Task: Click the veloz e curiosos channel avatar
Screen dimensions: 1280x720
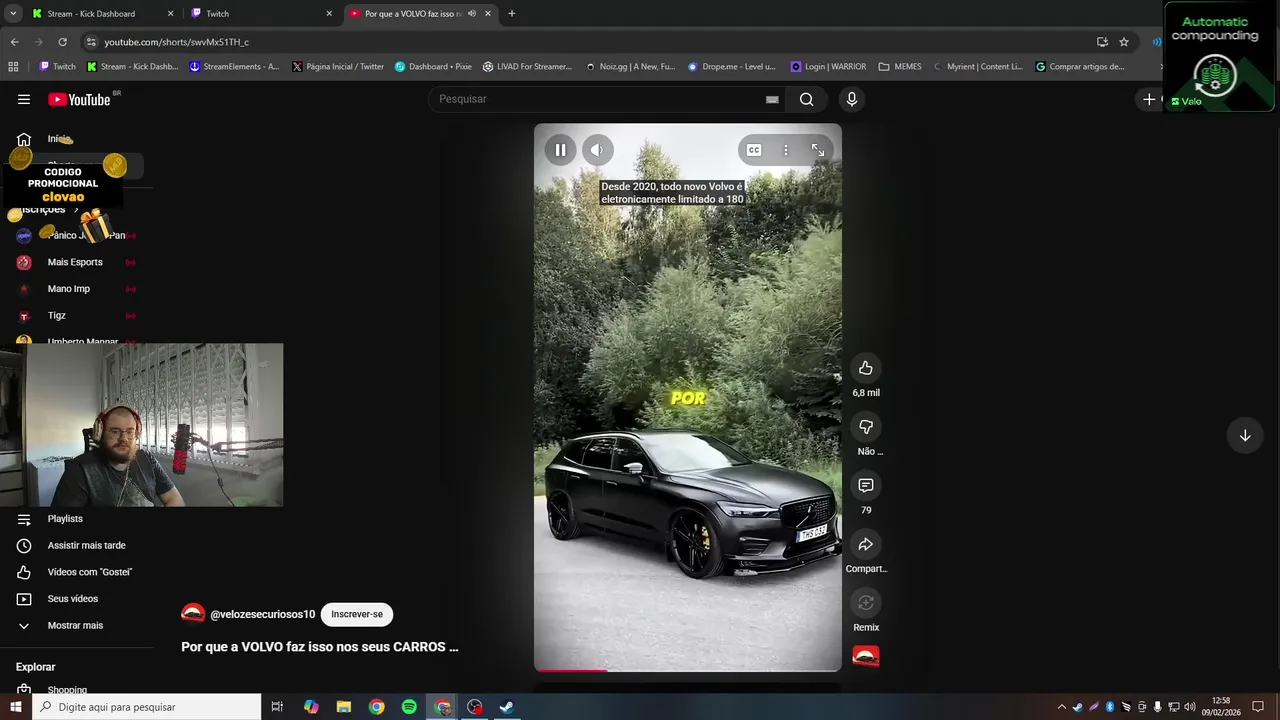Action: click(193, 614)
